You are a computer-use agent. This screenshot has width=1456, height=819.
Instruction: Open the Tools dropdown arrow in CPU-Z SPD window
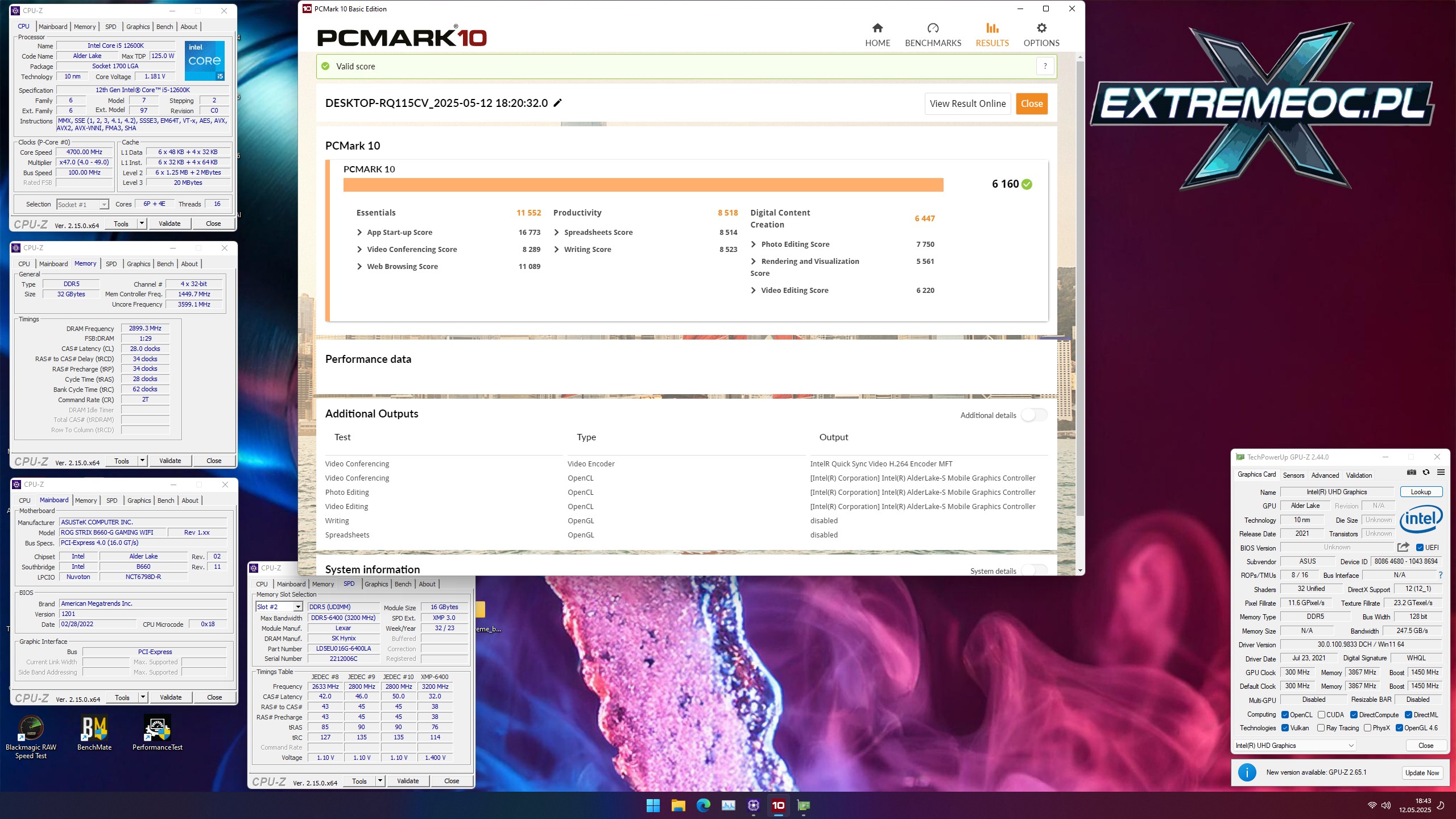380,781
